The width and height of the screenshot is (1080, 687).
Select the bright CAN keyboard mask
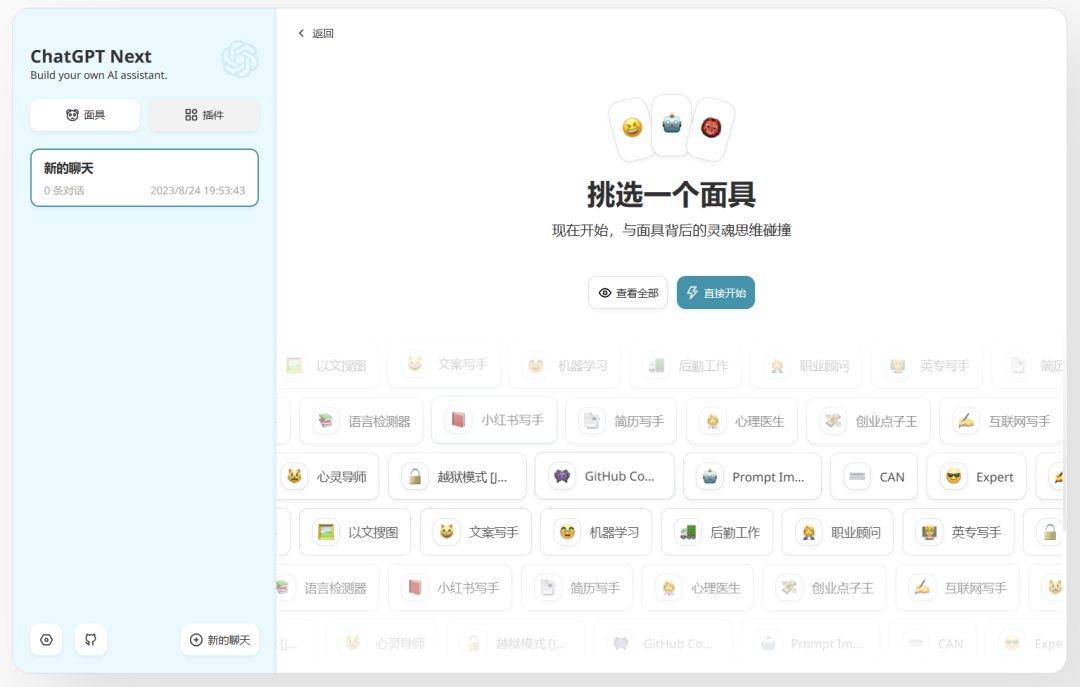[x=874, y=477]
